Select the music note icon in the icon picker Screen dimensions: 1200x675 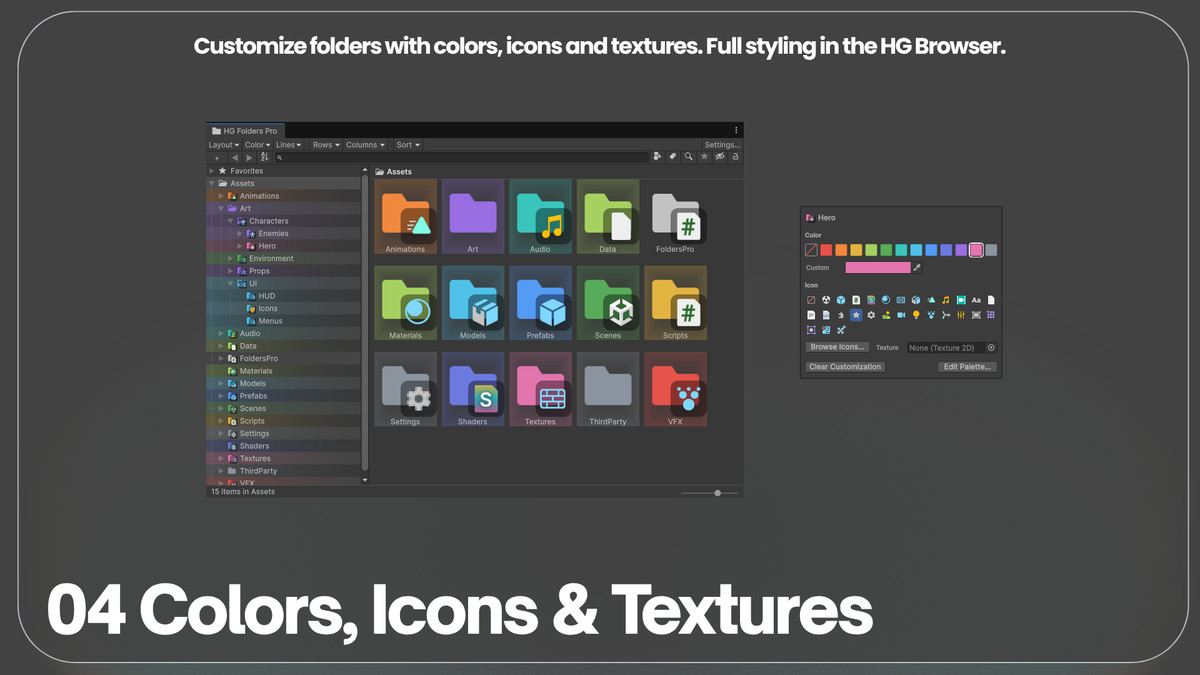(x=946, y=300)
